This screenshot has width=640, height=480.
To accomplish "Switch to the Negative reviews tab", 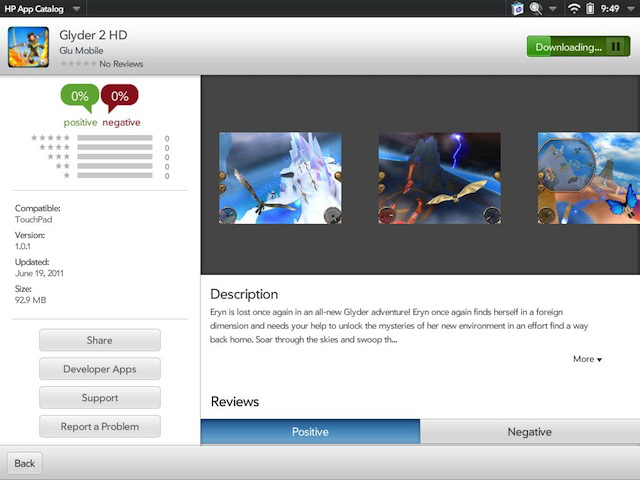I will [530, 431].
